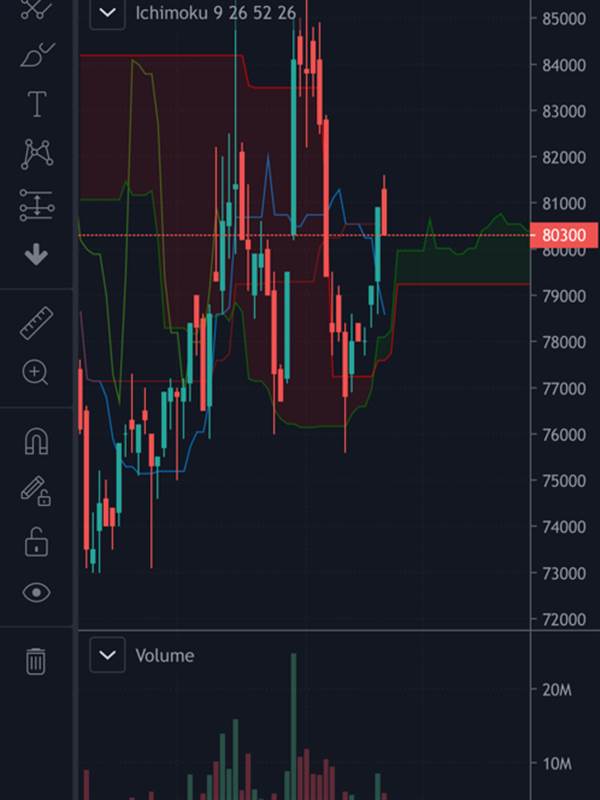600x800 pixels.
Task: Toggle Magnet mode snapping
Action: pos(36,441)
